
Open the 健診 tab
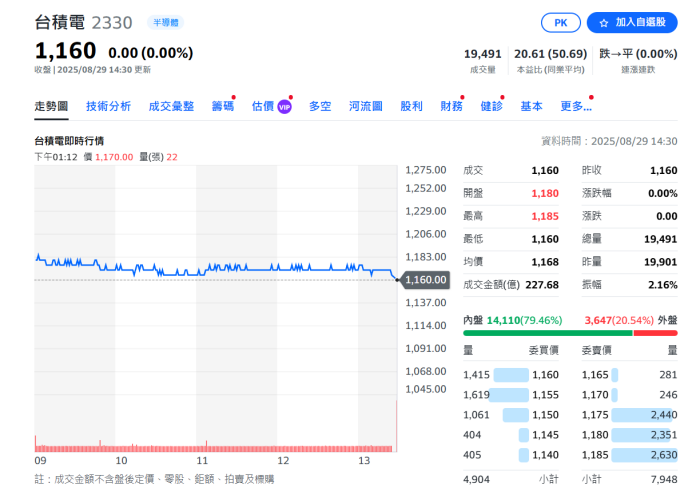(x=491, y=106)
